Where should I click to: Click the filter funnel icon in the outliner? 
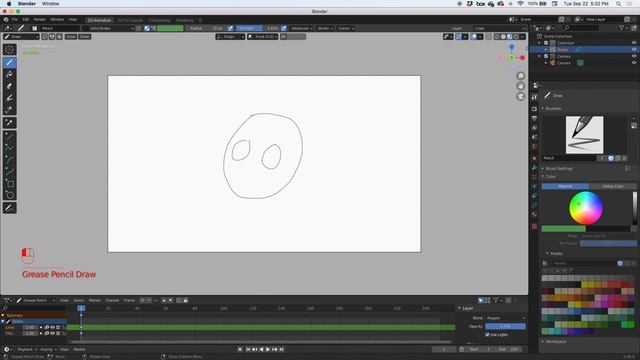pyautogui.click(x=621, y=28)
